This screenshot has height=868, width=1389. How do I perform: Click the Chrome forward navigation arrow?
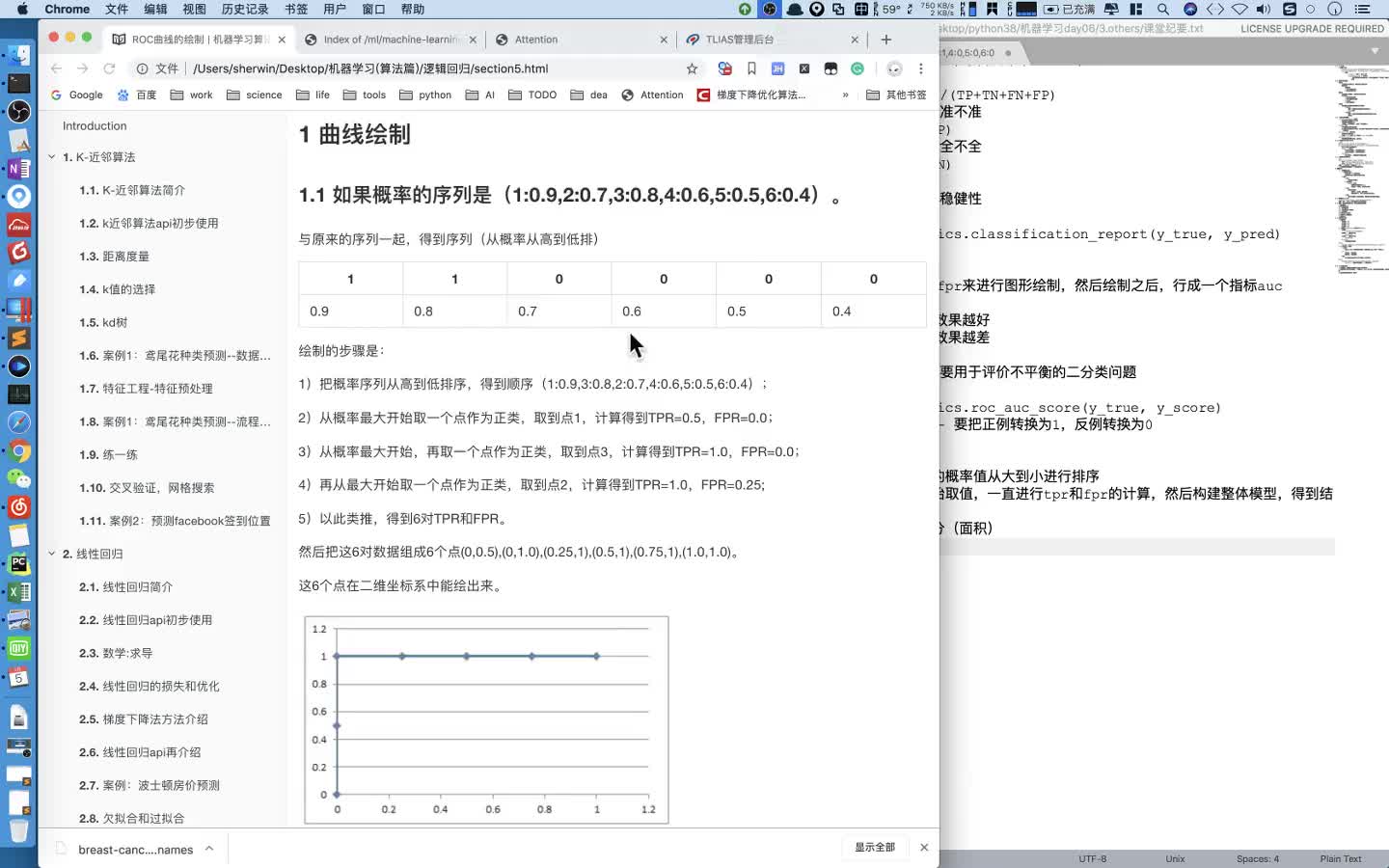82,68
